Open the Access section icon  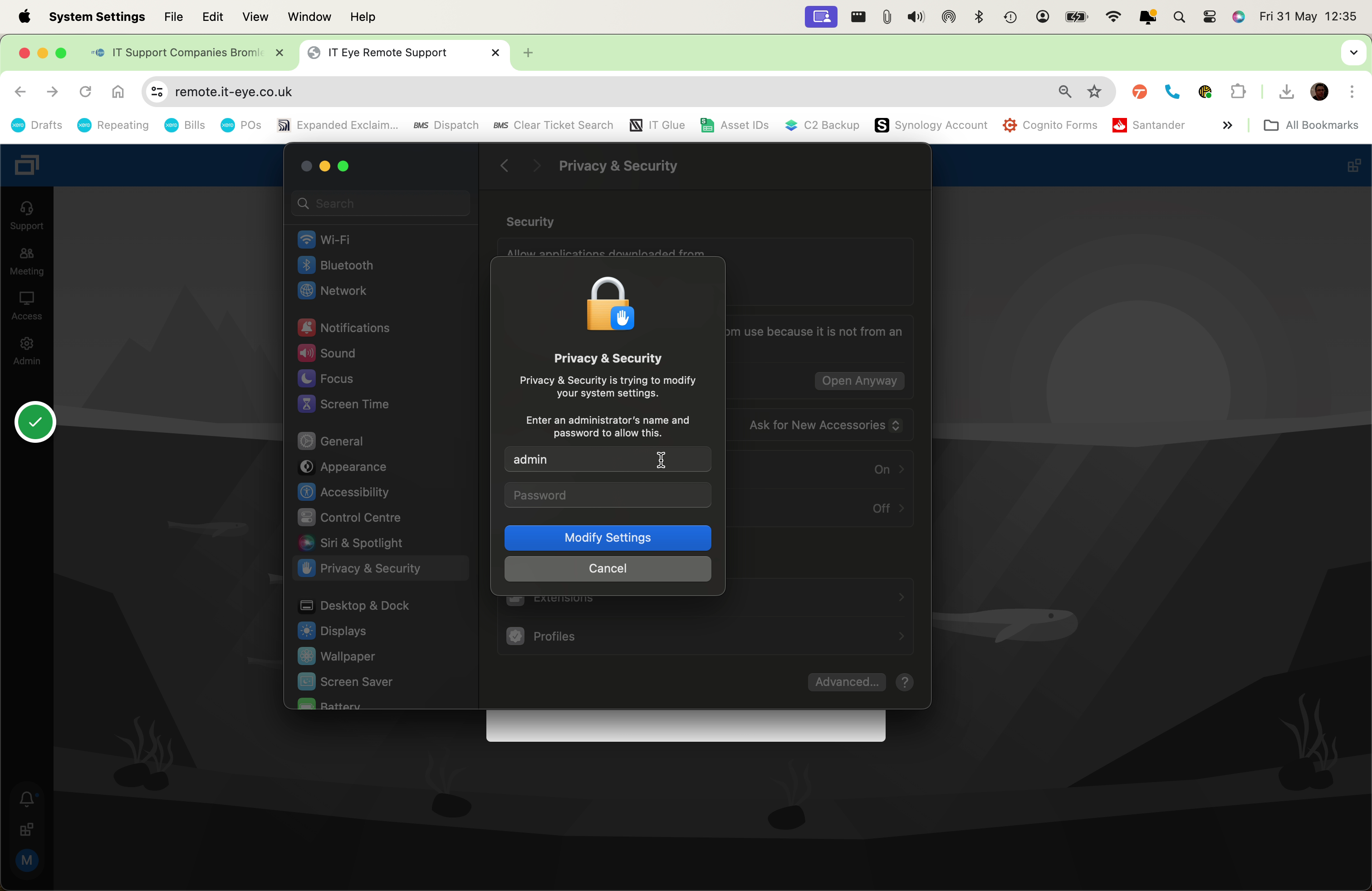(x=26, y=305)
